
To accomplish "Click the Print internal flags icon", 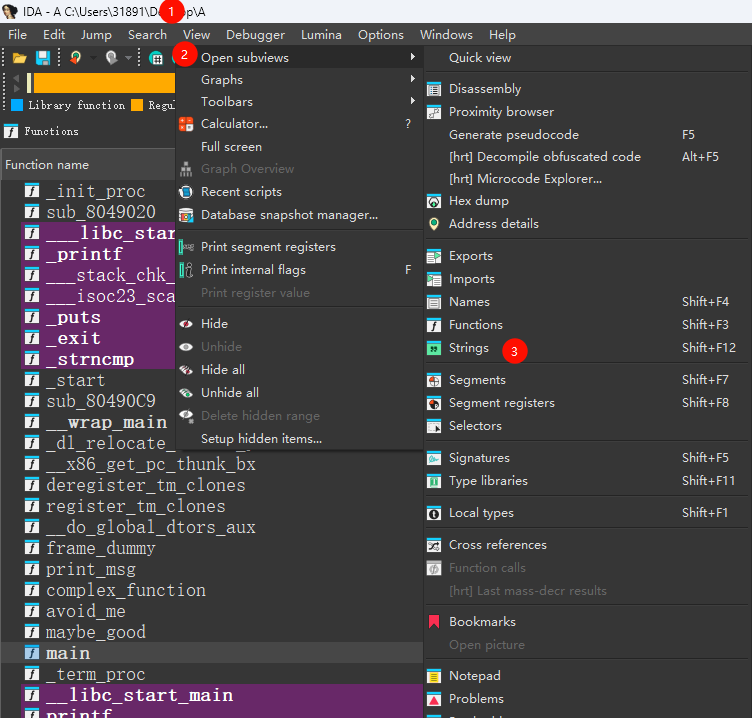I will [x=186, y=270].
